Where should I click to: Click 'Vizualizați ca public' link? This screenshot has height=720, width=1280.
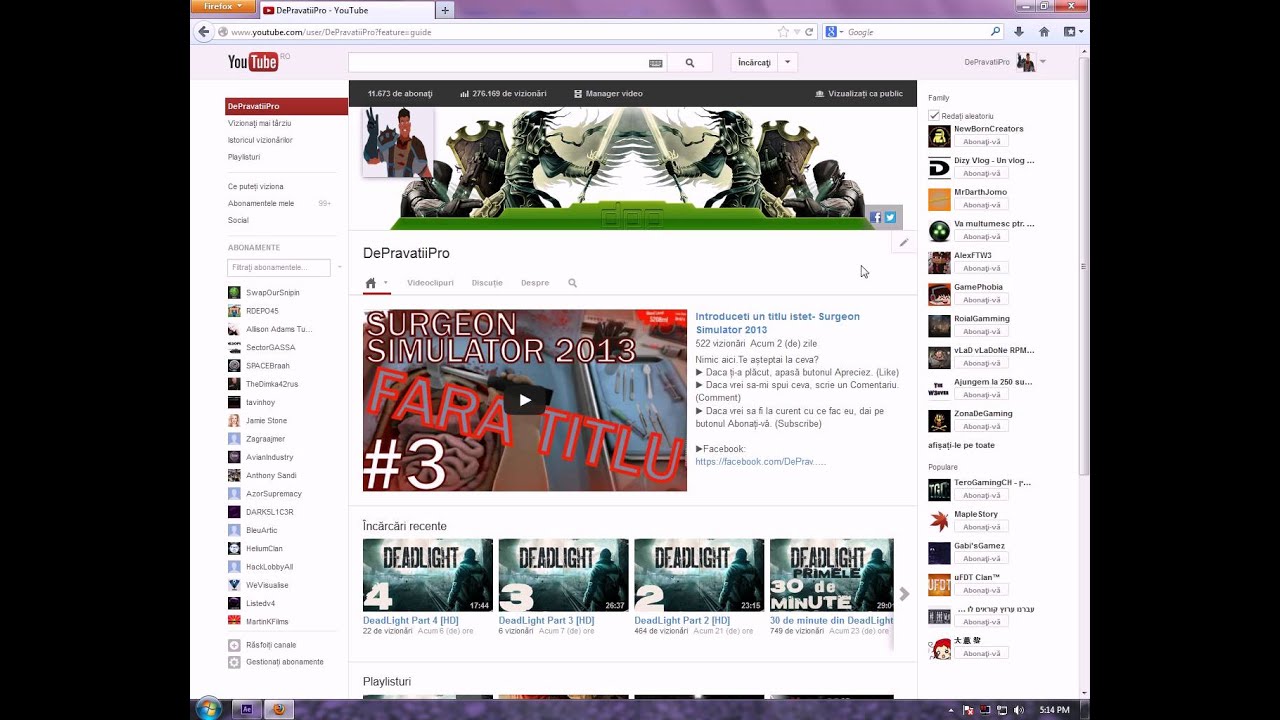pyautogui.click(x=859, y=94)
